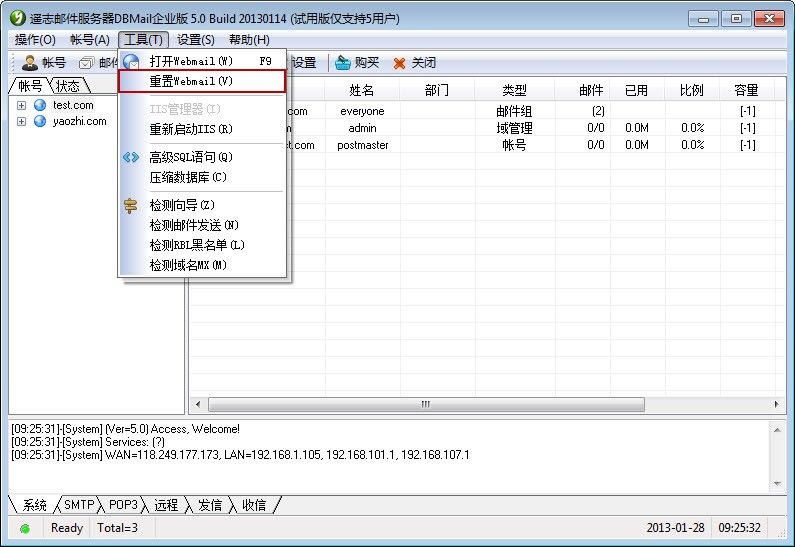Switch to the SMTP log tab
This screenshot has width=795, height=547.
[79, 505]
